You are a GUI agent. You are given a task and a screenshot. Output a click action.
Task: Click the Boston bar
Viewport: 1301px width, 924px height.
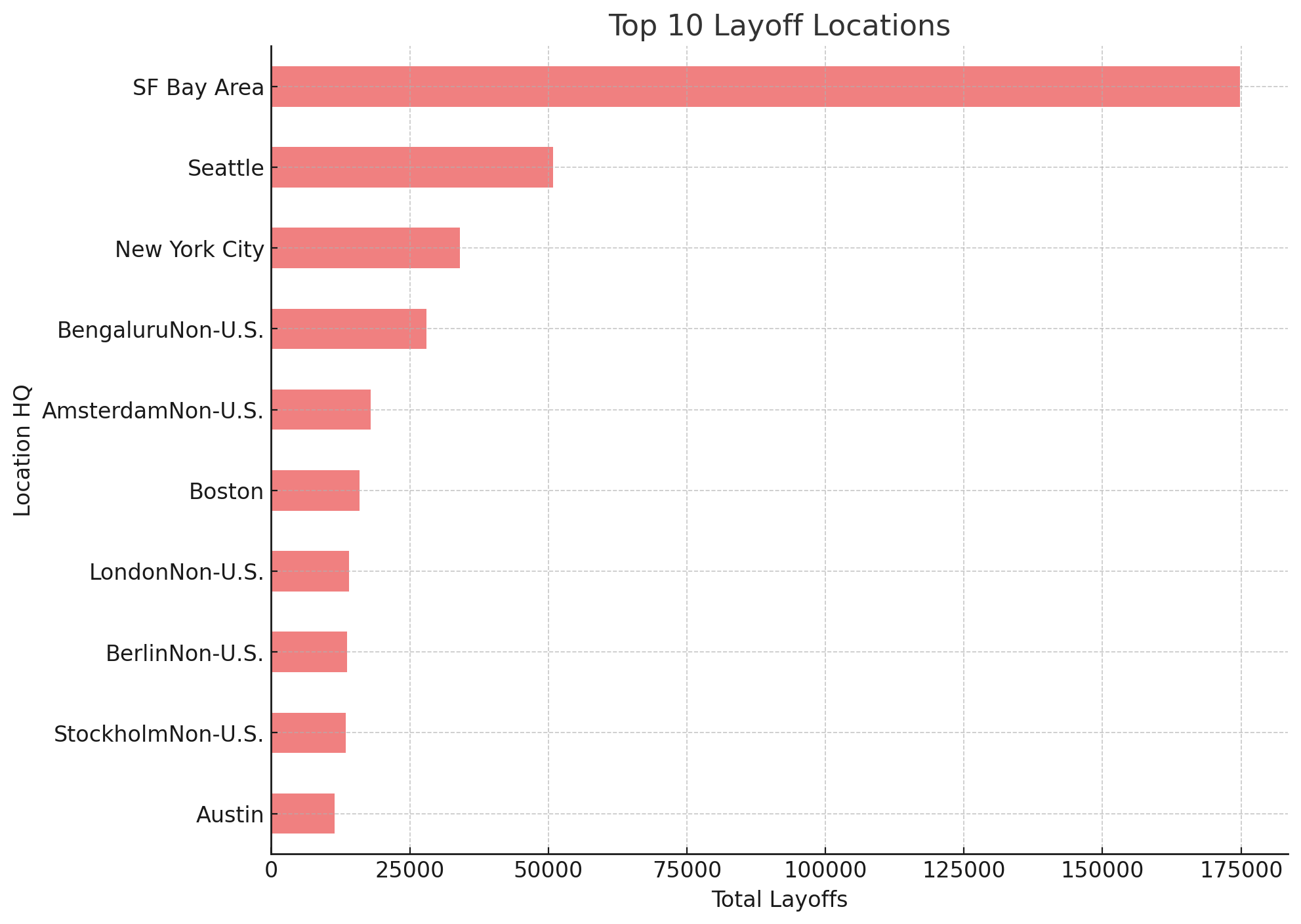(x=315, y=491)
